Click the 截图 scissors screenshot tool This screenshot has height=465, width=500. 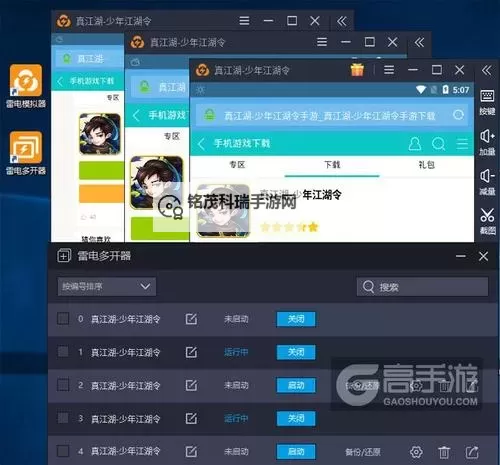pos(487,221)
